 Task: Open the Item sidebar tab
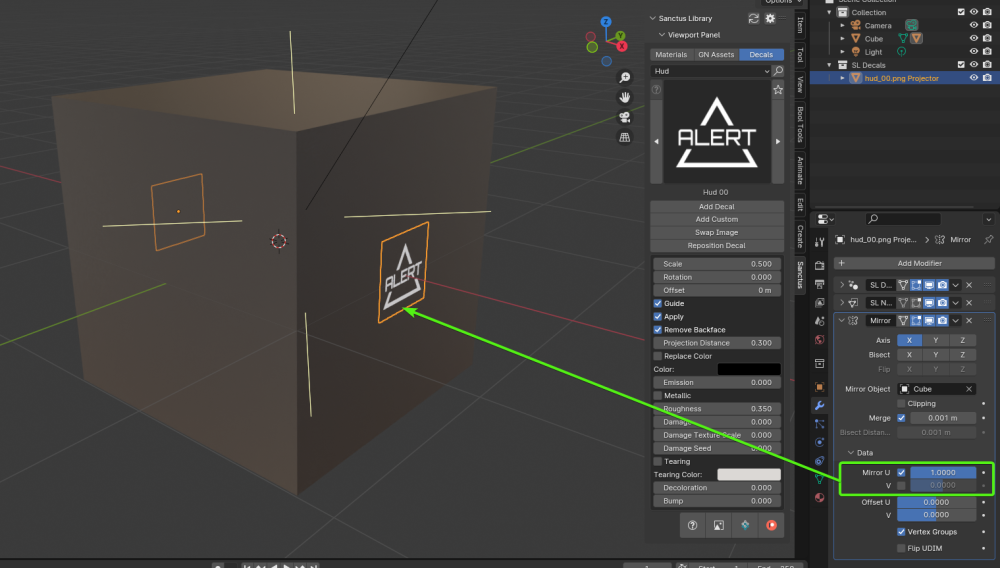tap(800, 25)
